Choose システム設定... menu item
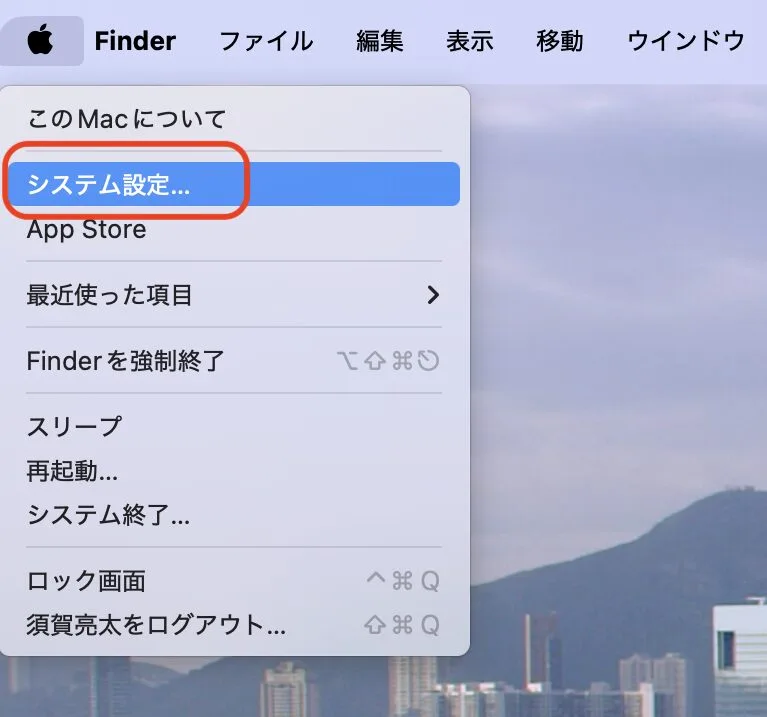The width and height of the screenshot is (767, 717). click(x=234, y=184)
